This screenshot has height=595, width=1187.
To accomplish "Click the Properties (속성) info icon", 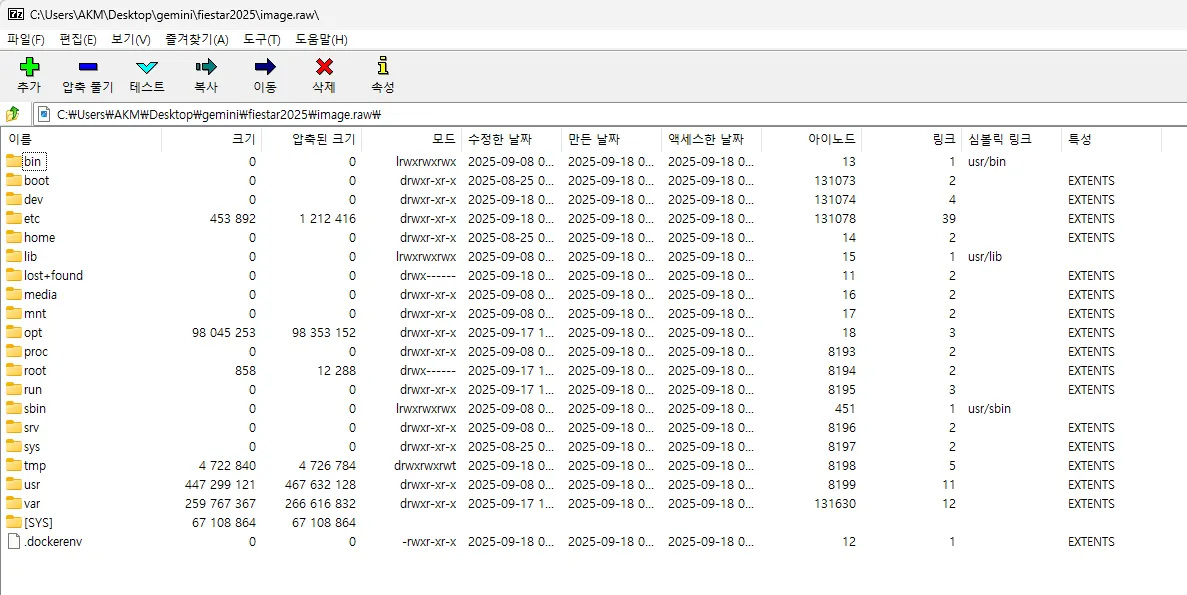I will 383,68.
